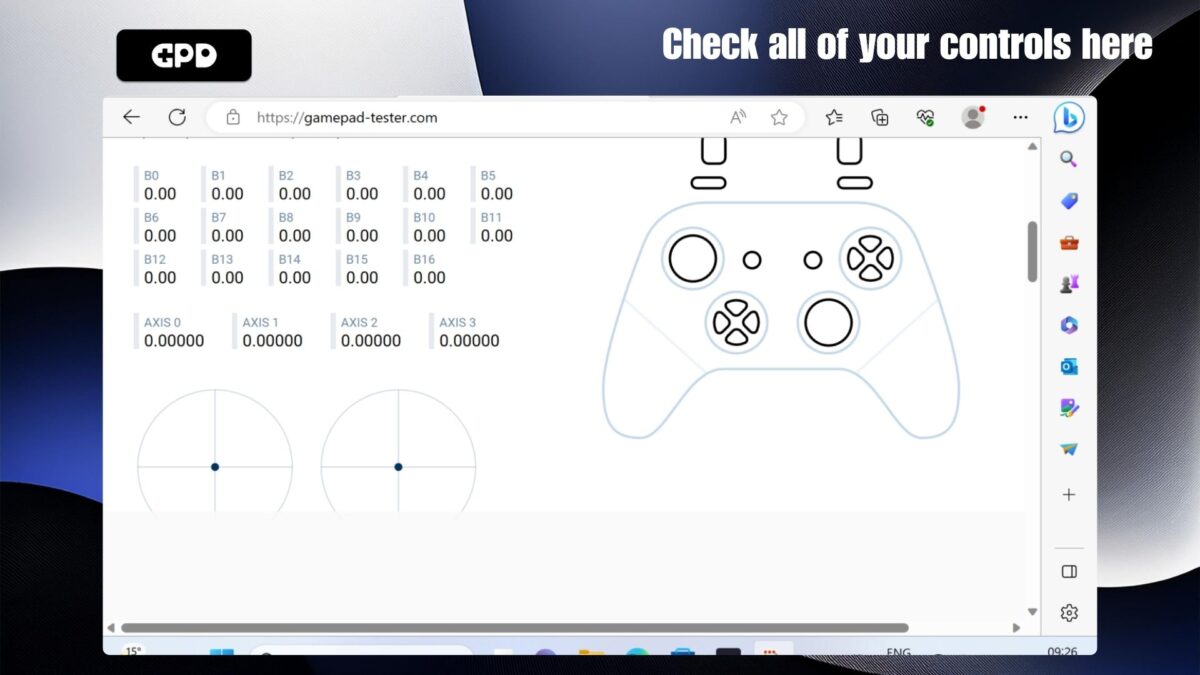Toggle the sidebar panel open or closed
This screenshot has width=1200, height=675.
[x=1069, y=571]
